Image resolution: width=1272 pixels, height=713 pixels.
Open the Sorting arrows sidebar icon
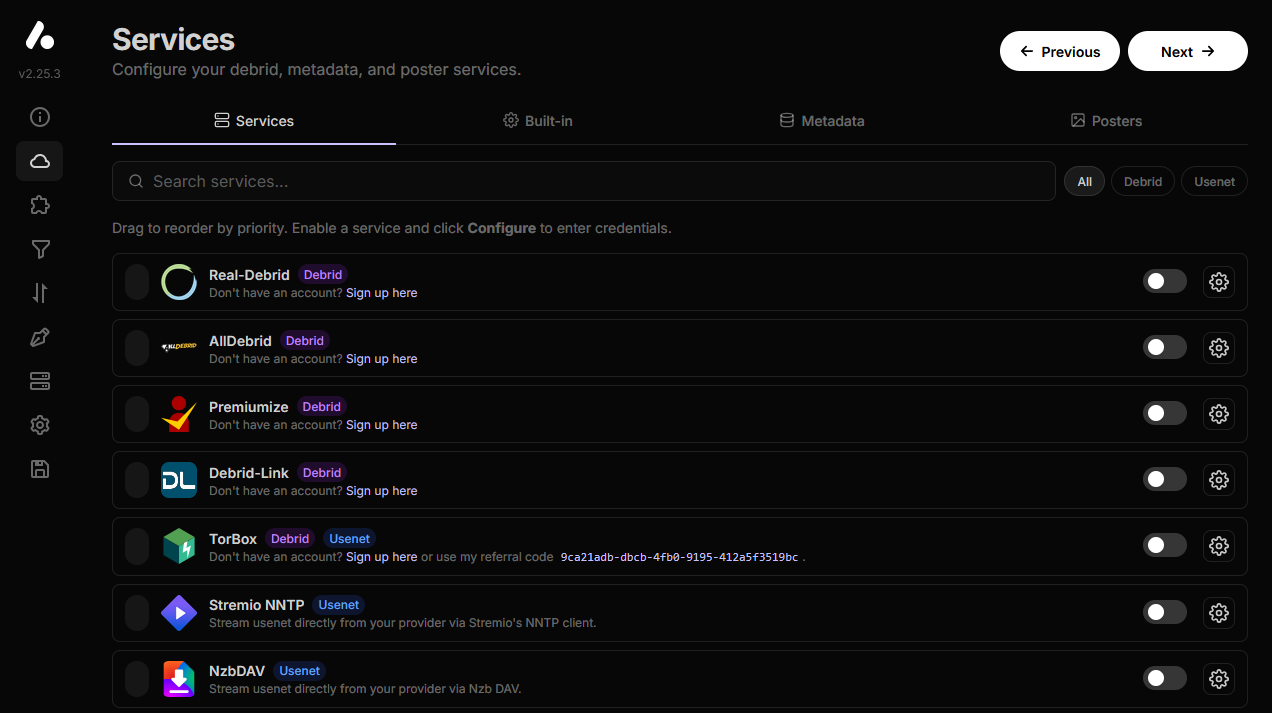pyautogui.click(x=39, y=293)
